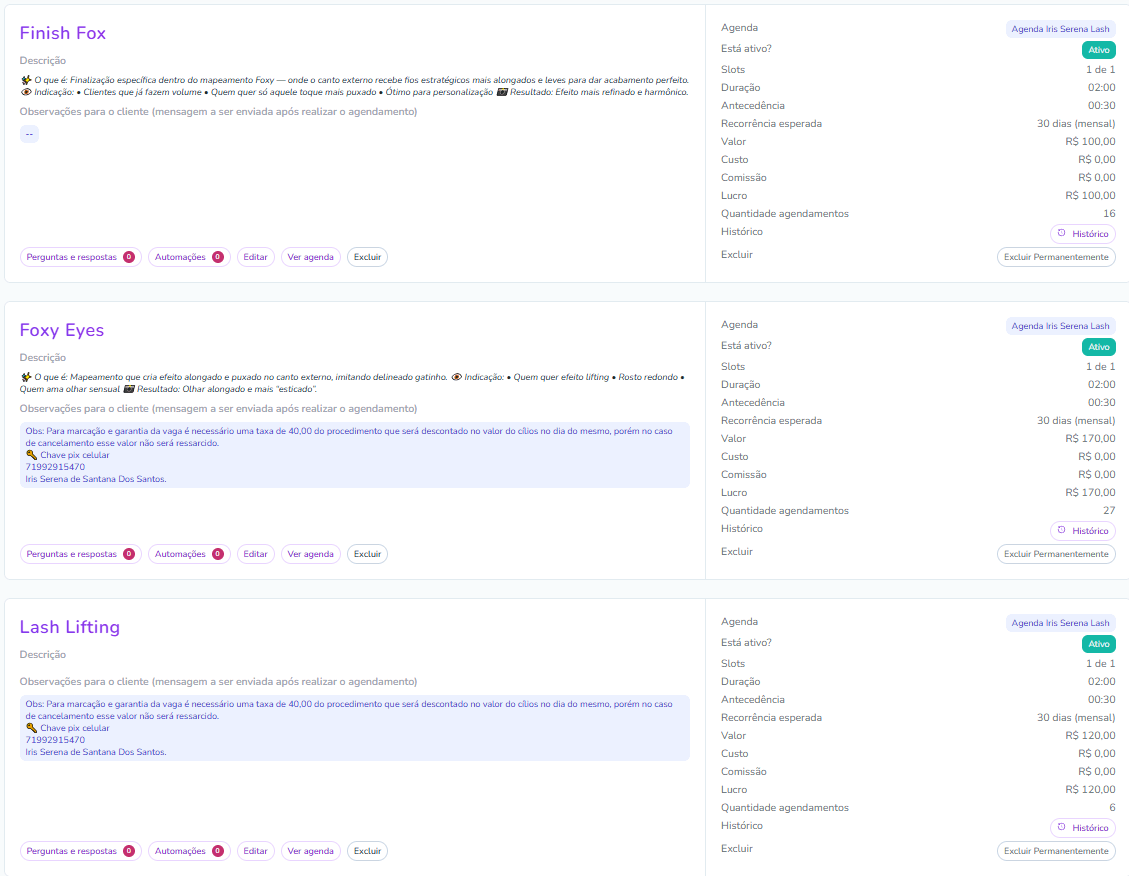Open Histórico for Finish Fox service

tap(1083, 234)
